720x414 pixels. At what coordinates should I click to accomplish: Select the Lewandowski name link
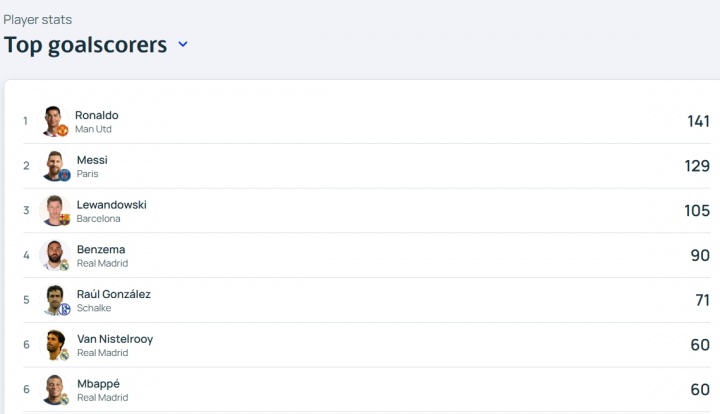(111, 204)
